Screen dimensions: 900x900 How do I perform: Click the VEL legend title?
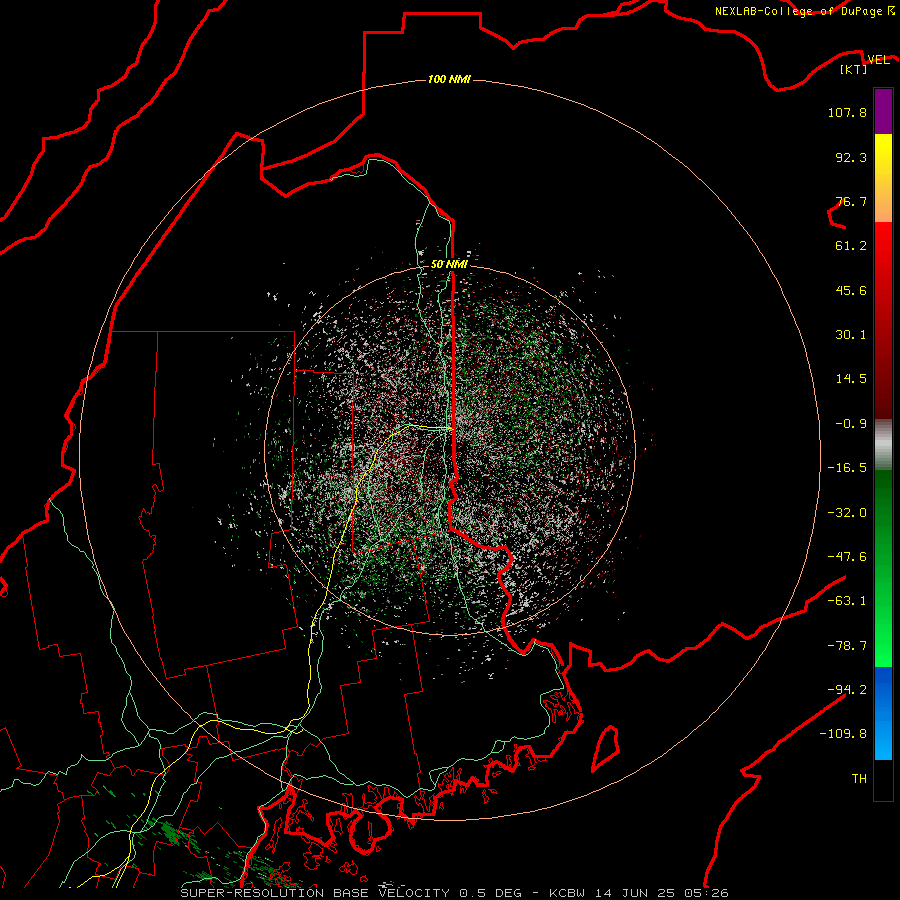tap(878, 59)
